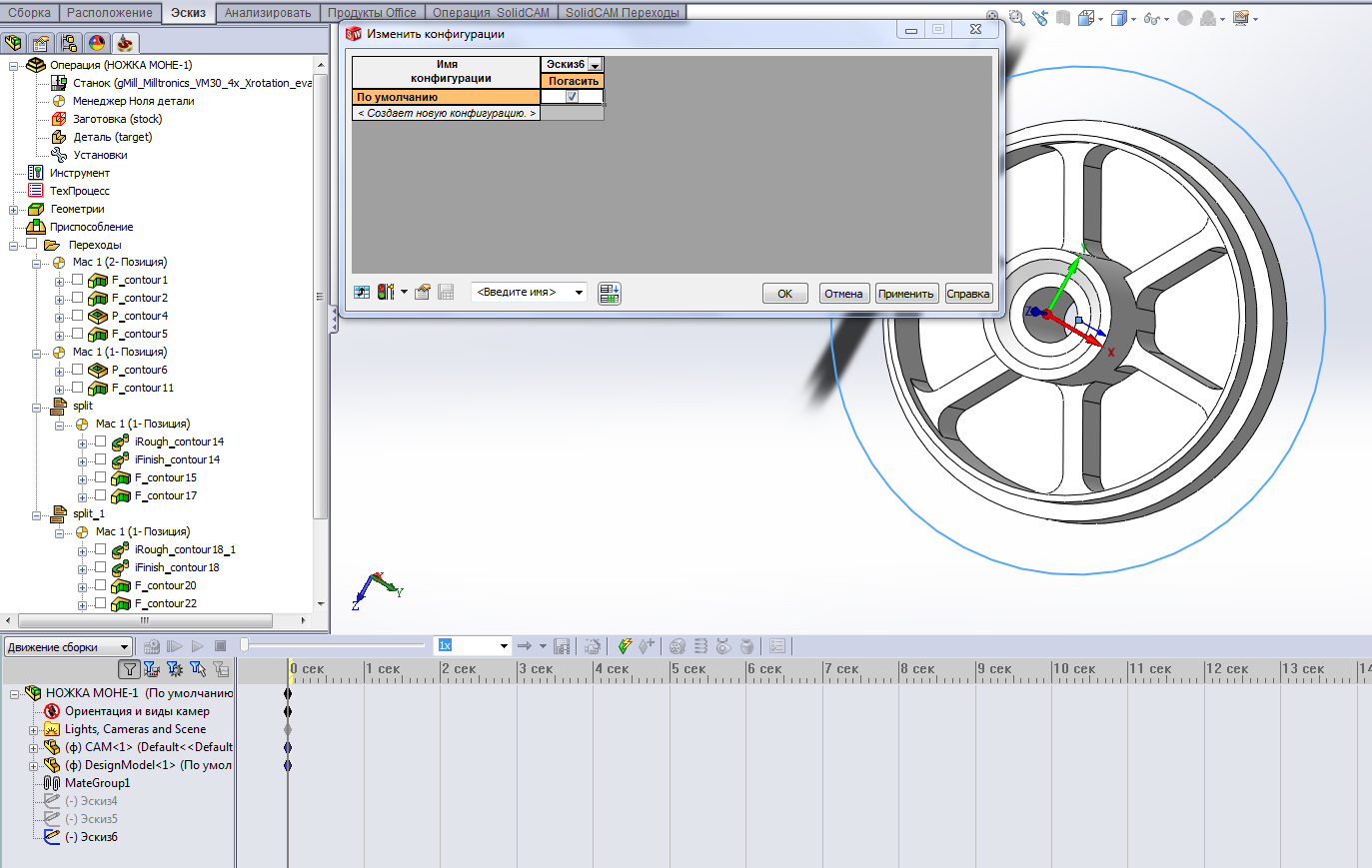Click the Add/Update Key icon
Viewport: 1372px width, 868px height.
[647, 646]
